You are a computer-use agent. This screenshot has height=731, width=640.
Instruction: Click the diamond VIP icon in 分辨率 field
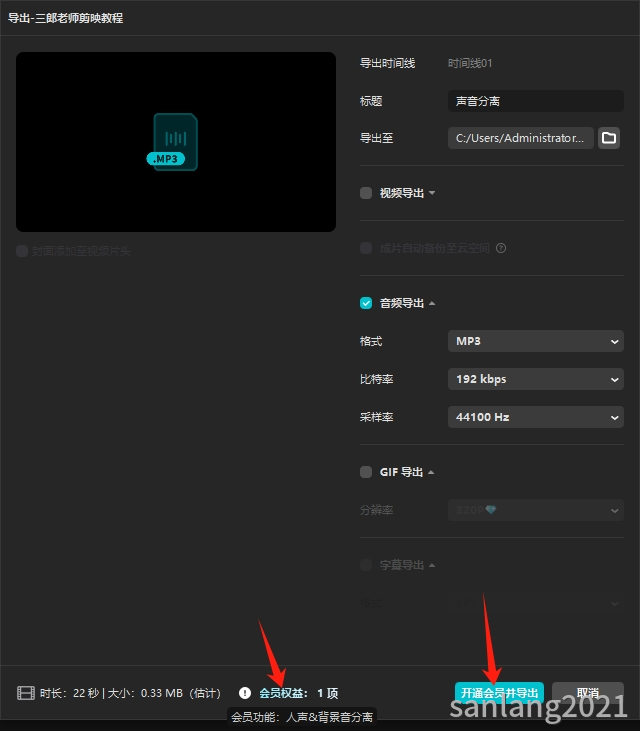tap(491, 510)
